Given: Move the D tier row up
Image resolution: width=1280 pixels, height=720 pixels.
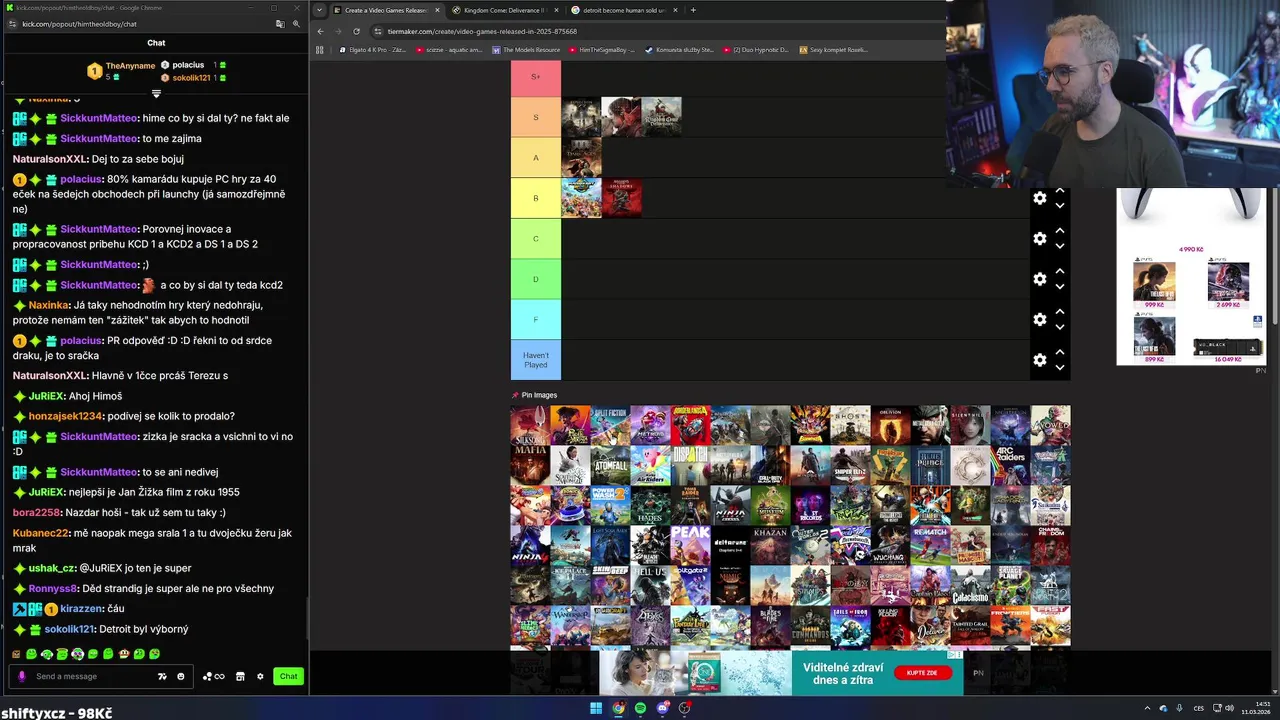Looking at the screenshot, I should coord(1060,272).
